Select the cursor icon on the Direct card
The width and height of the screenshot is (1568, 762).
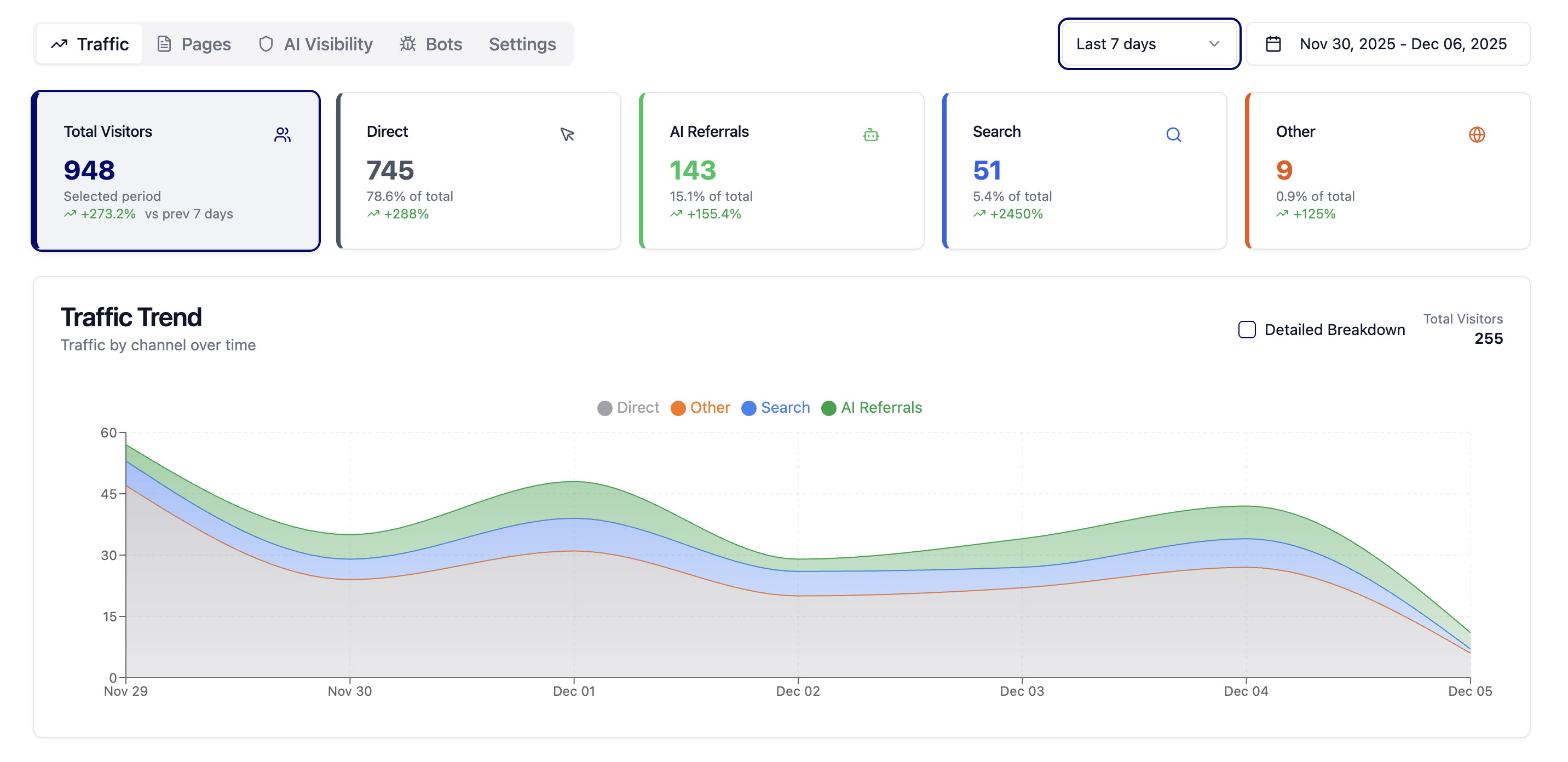(567, 135)
